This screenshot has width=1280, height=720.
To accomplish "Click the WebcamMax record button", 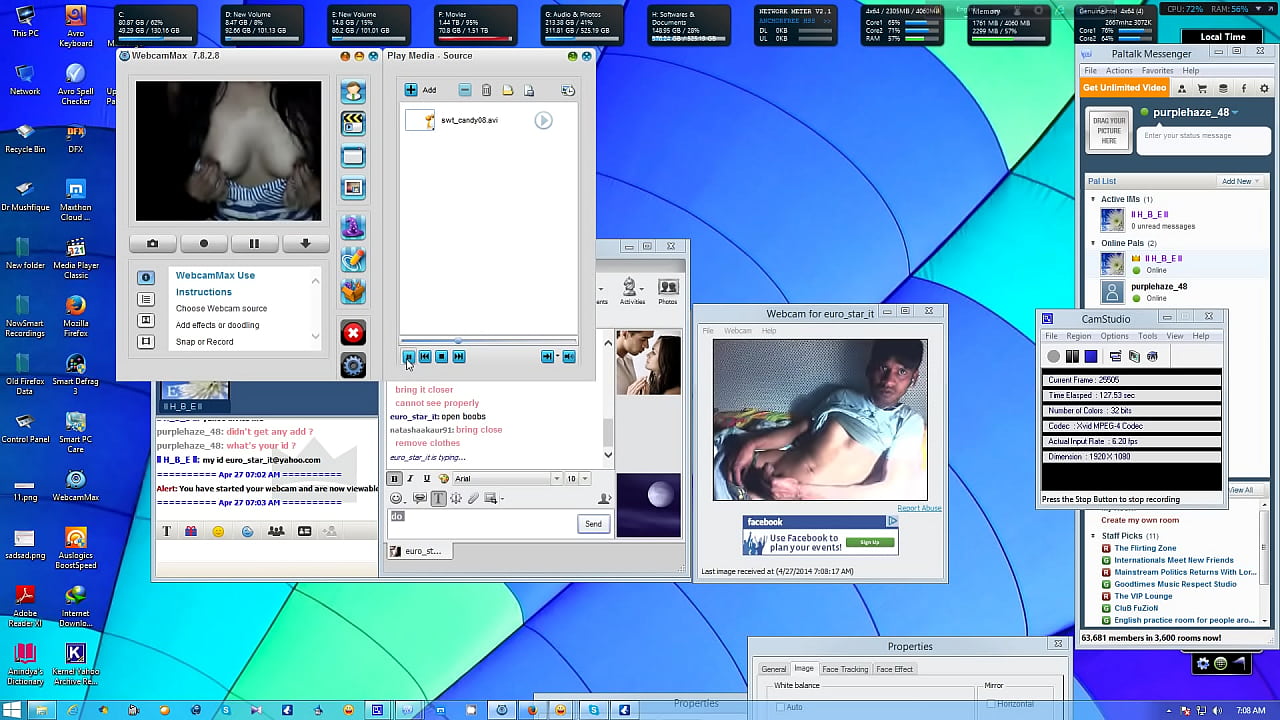I will 203,243.
